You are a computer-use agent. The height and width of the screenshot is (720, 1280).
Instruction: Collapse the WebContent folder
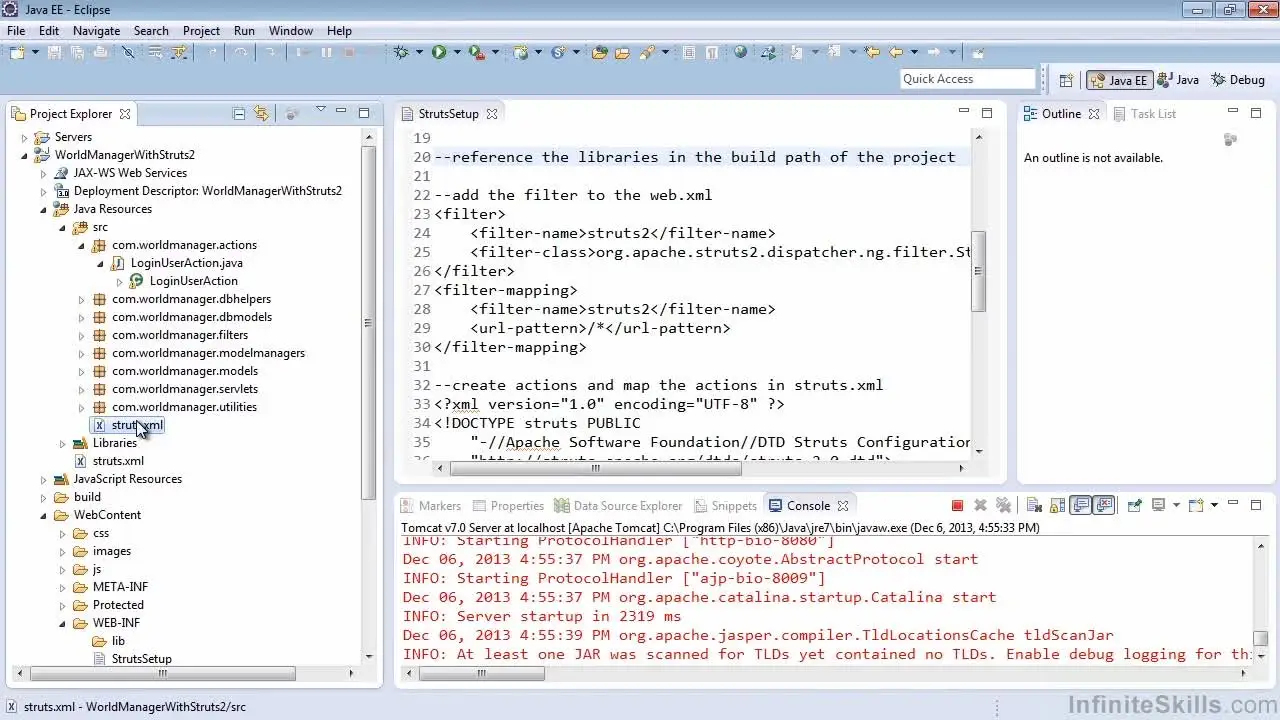44,515
